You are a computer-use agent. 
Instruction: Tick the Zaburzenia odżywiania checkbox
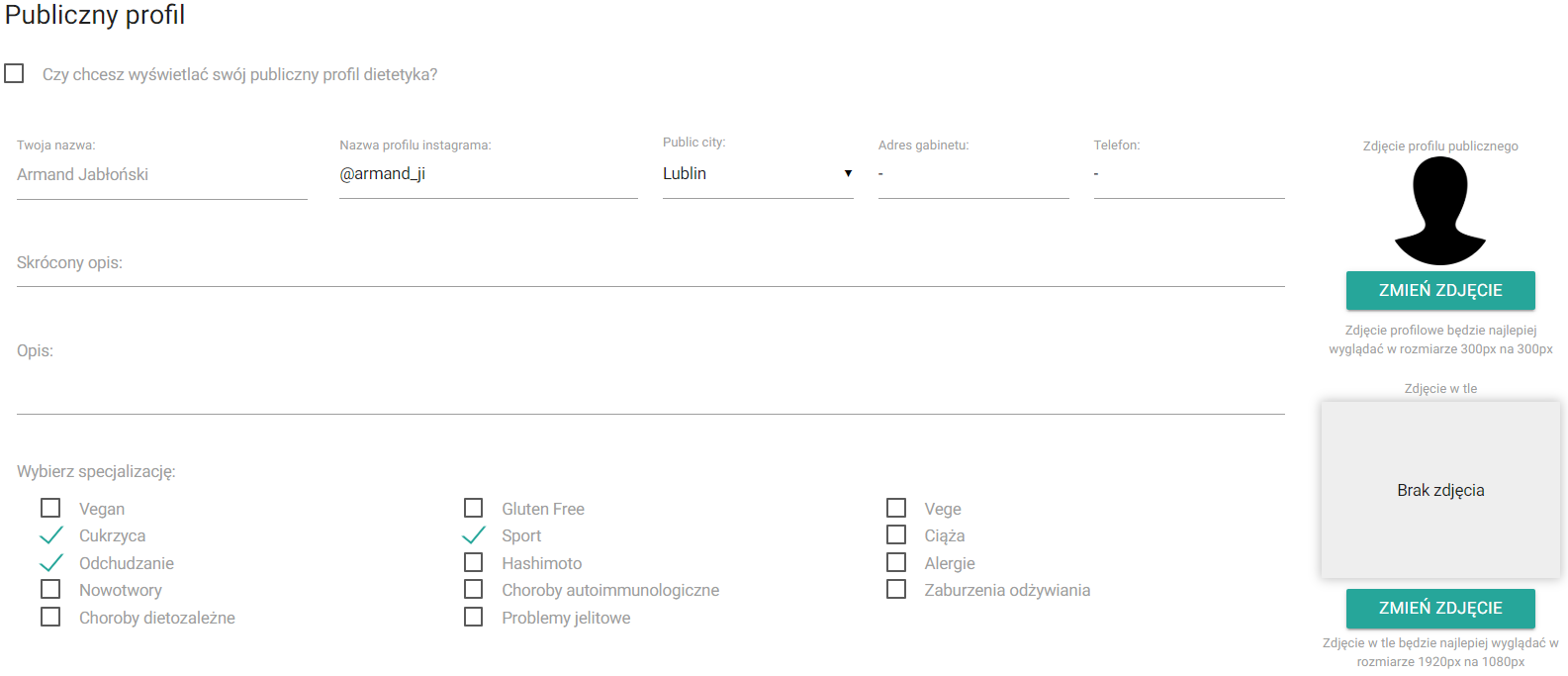[896, 589]
